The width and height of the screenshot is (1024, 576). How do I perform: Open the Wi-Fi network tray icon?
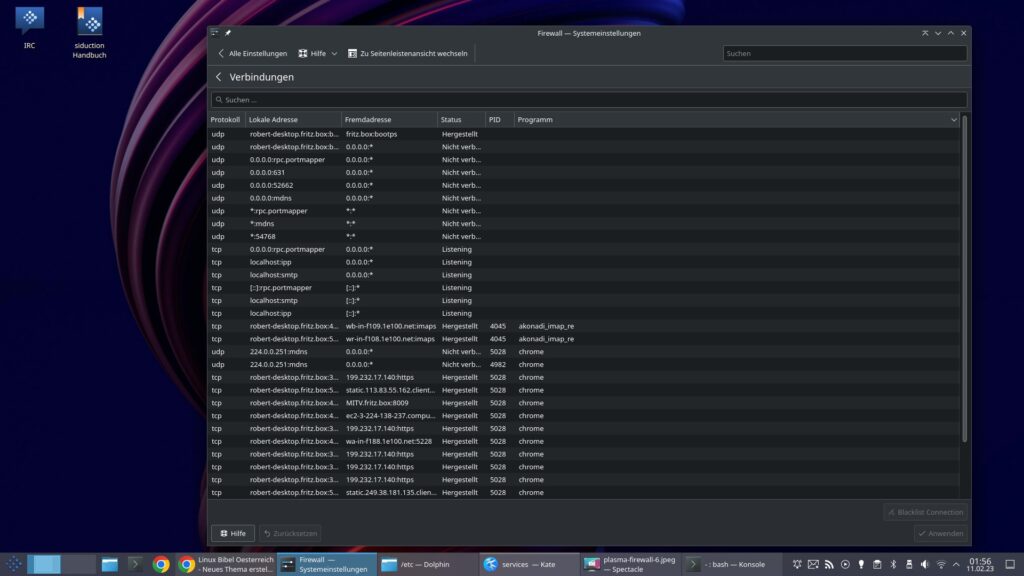[941, 564]
